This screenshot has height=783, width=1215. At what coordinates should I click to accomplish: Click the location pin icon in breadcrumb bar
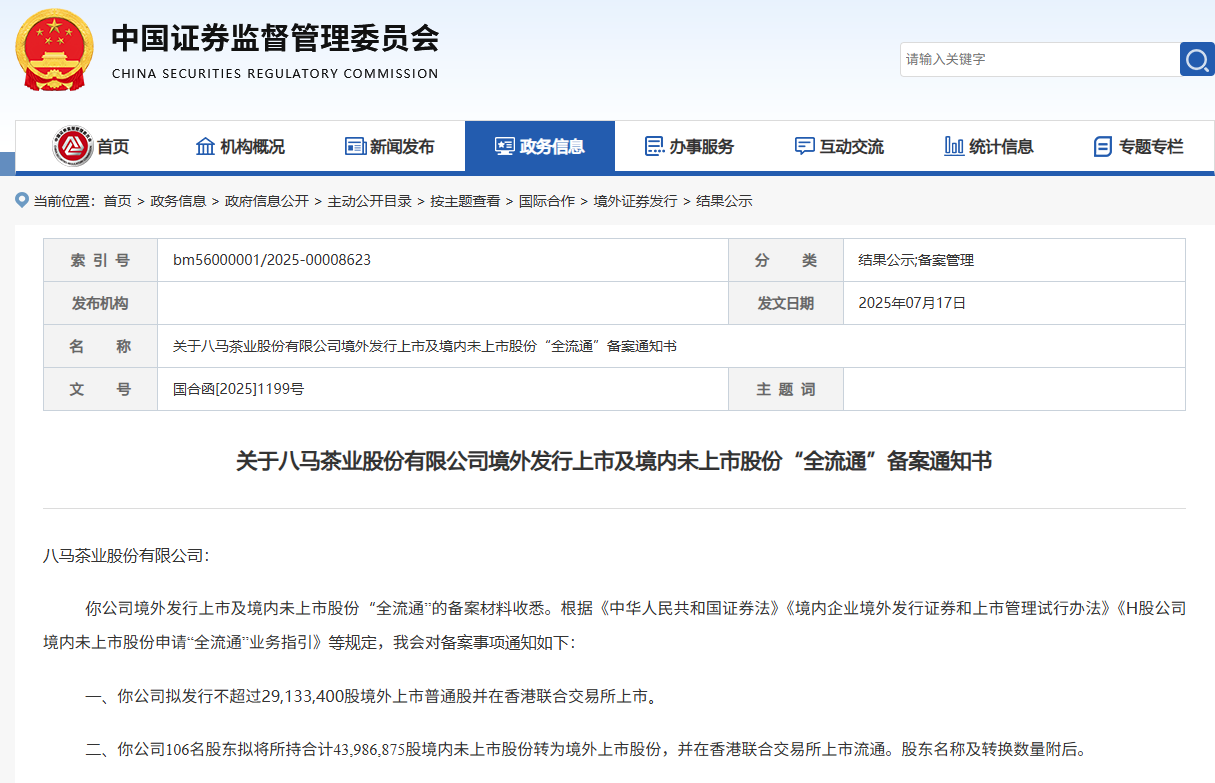[20, 200]
